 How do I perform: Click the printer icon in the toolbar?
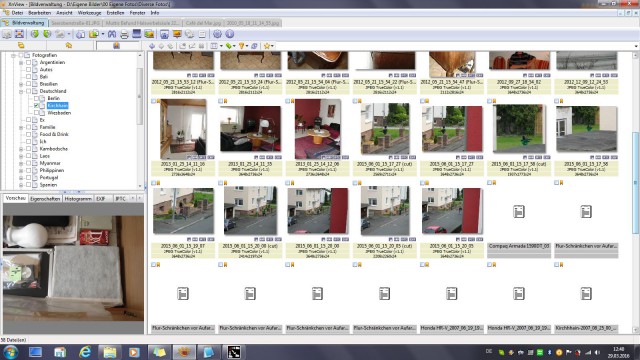point(124,34)
